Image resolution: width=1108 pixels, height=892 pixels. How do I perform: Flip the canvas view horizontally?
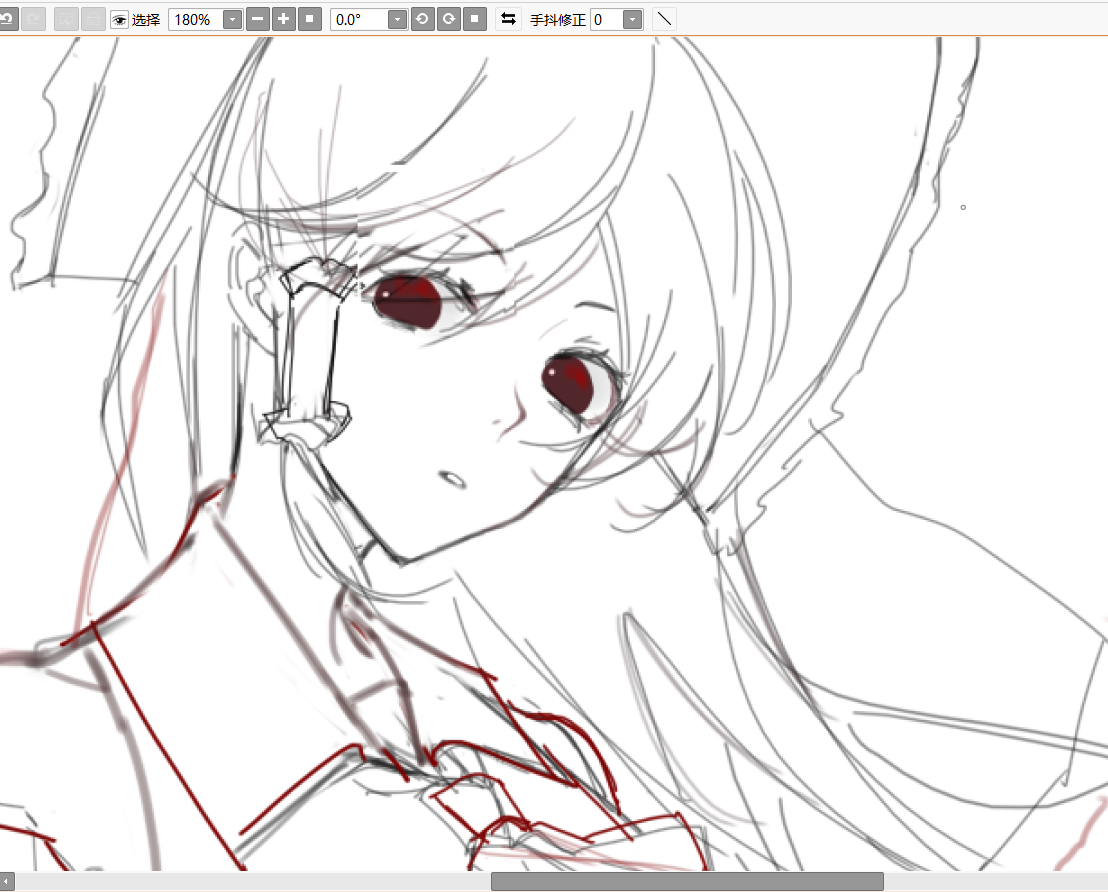click(508, 19)
